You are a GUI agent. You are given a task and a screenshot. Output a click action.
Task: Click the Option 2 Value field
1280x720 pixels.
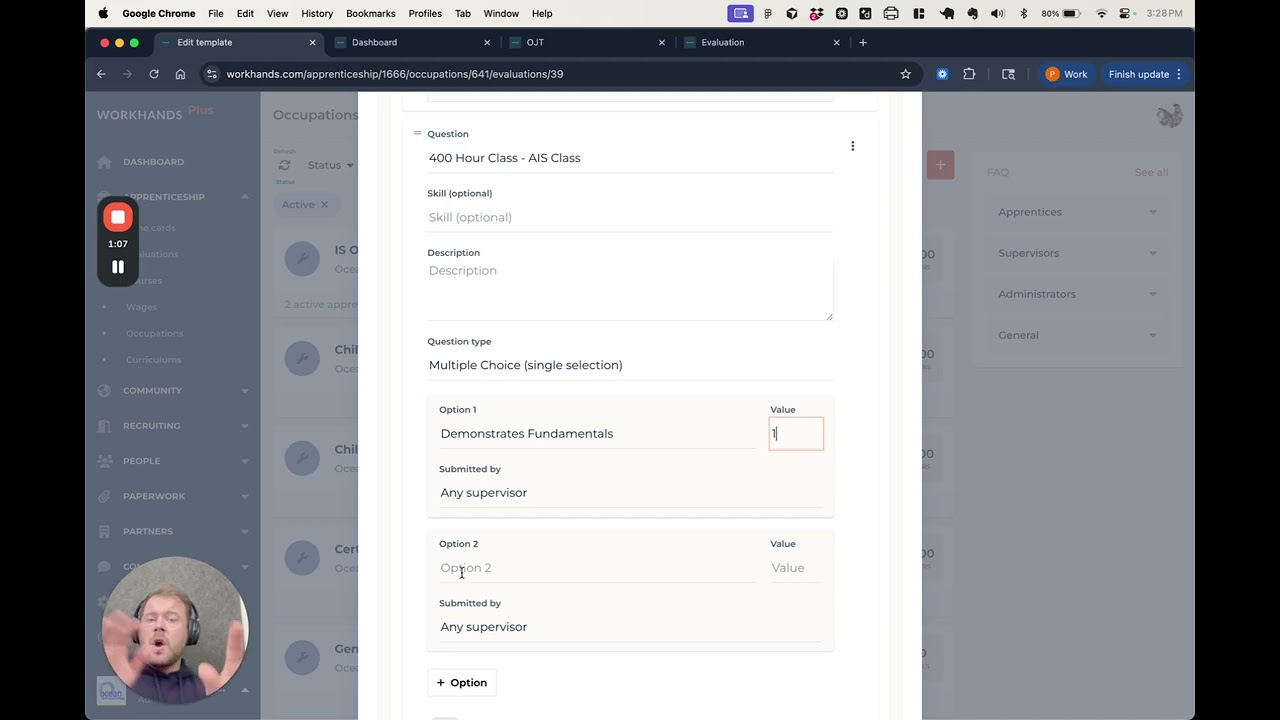(796, 568)
